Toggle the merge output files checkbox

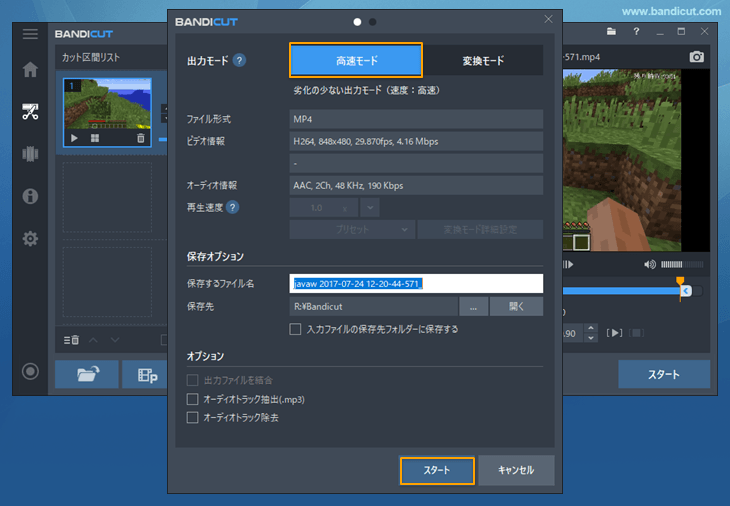192,380
